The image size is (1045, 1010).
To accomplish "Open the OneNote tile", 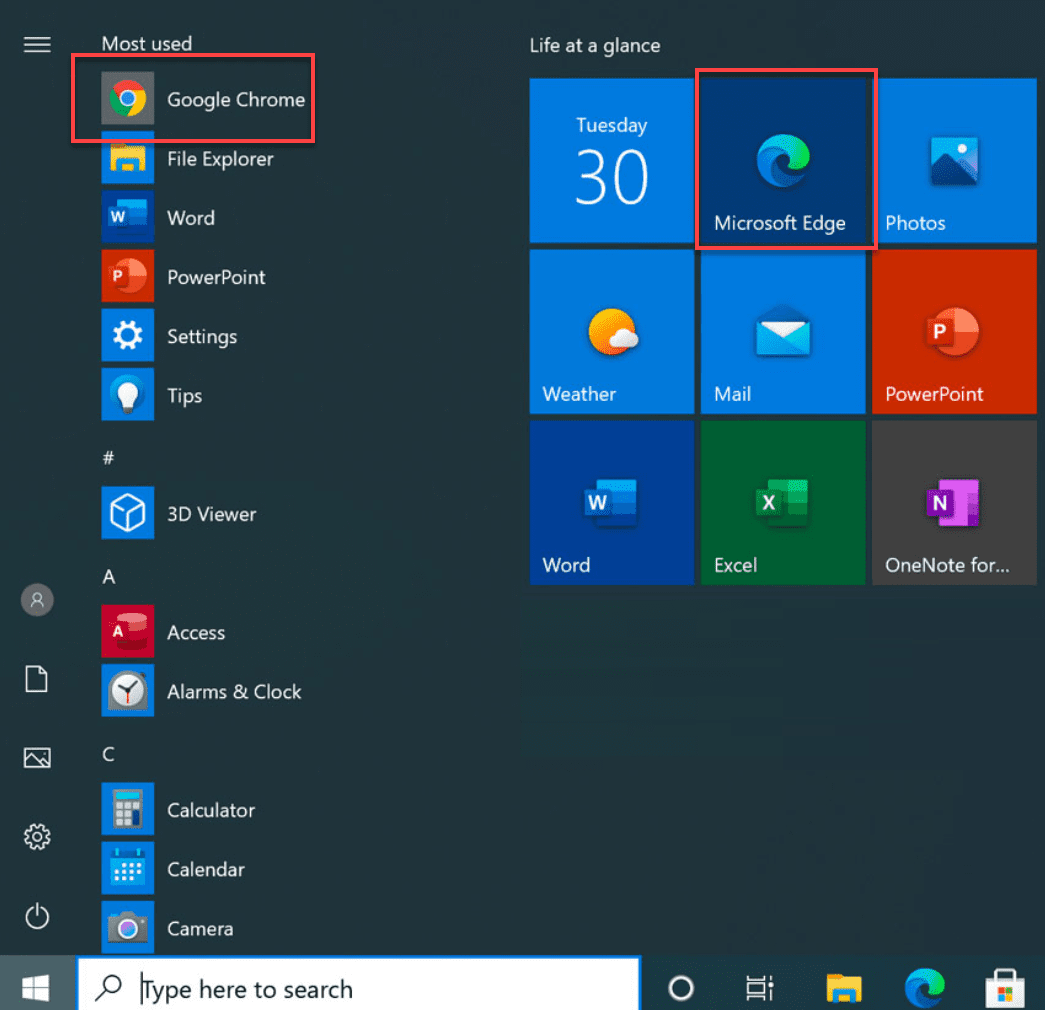I will [953, 502].
